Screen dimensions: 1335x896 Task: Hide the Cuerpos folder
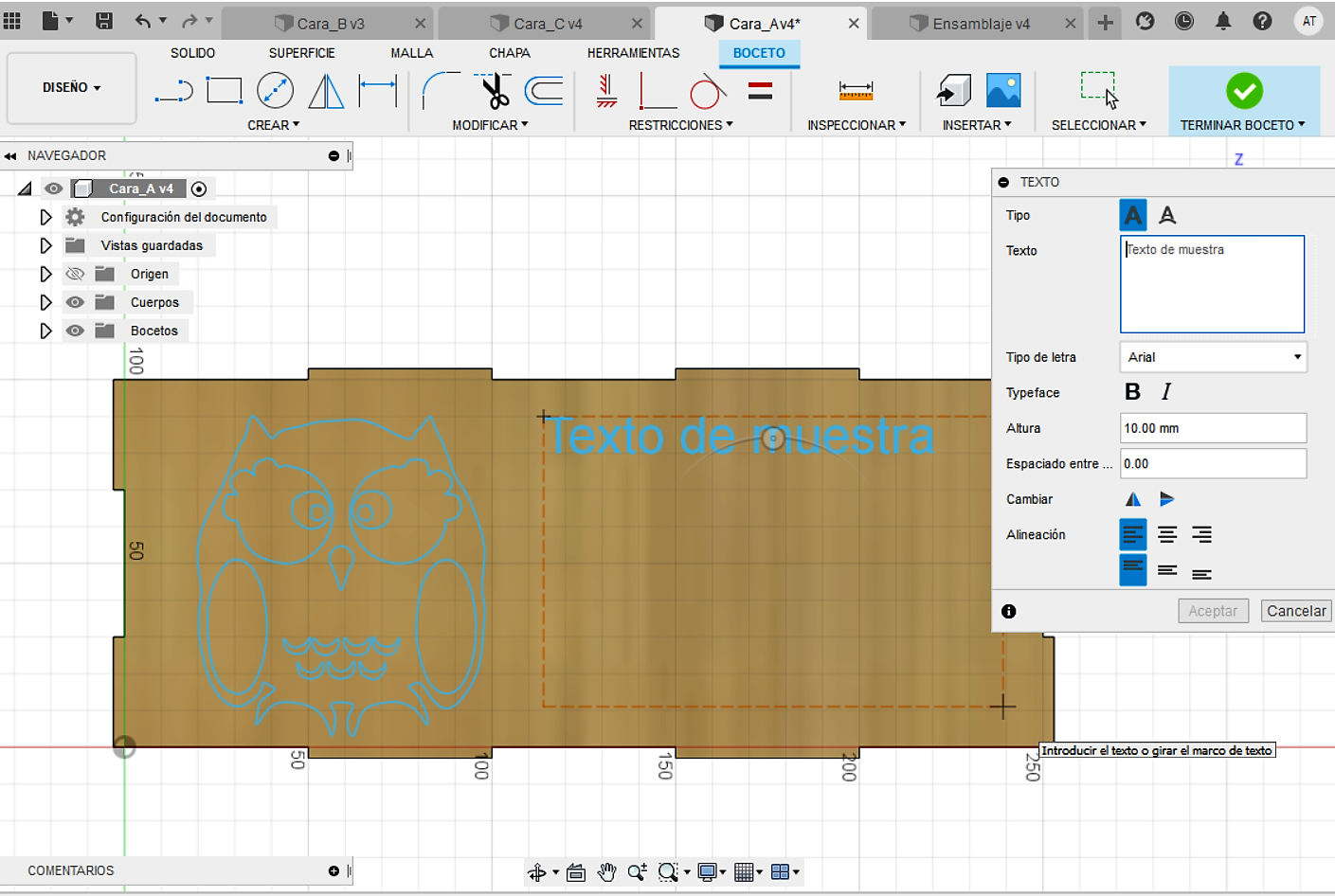75,302
